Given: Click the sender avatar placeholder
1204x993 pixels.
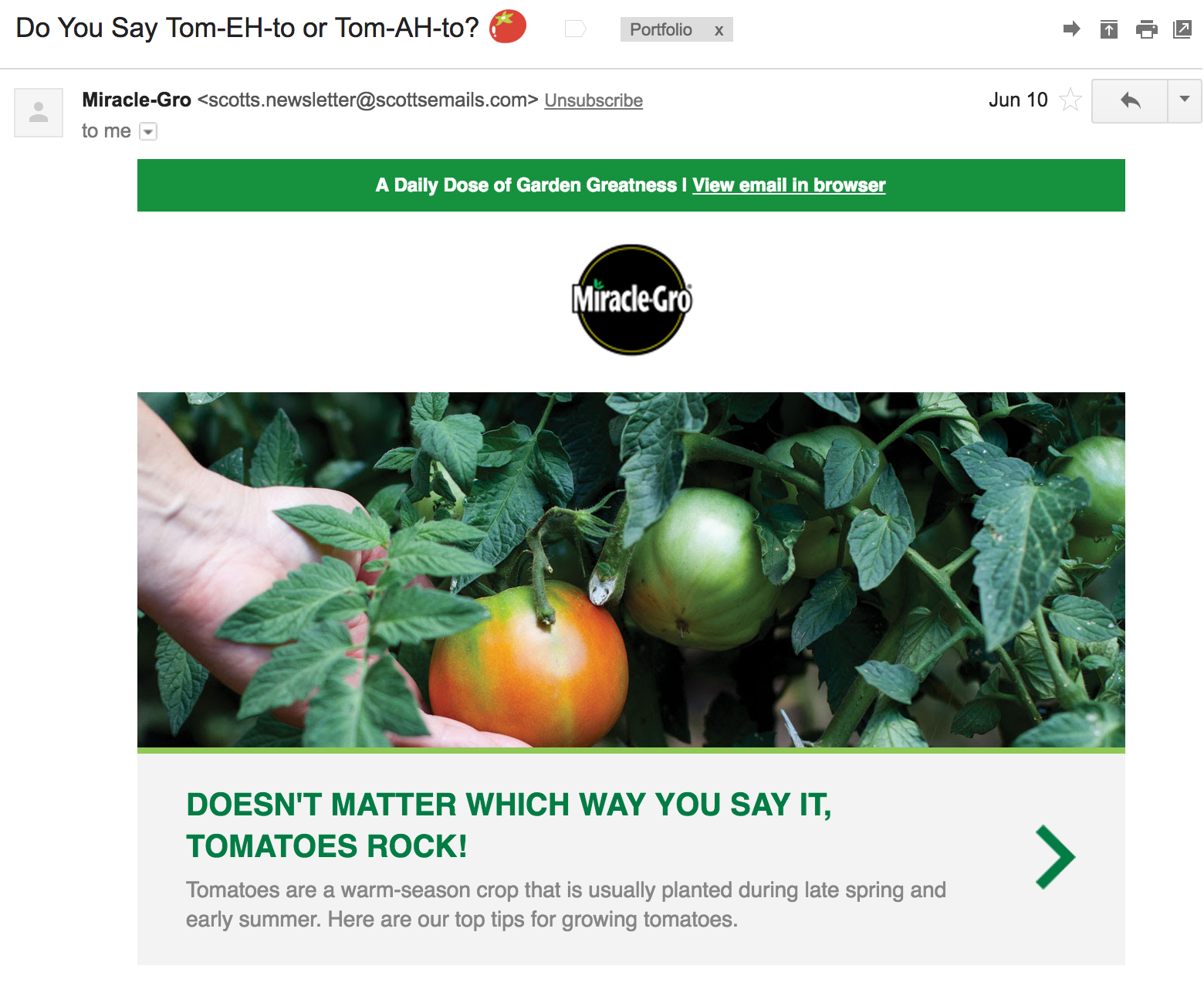Looking at the screenshot, I should click(x=39, y=113).
